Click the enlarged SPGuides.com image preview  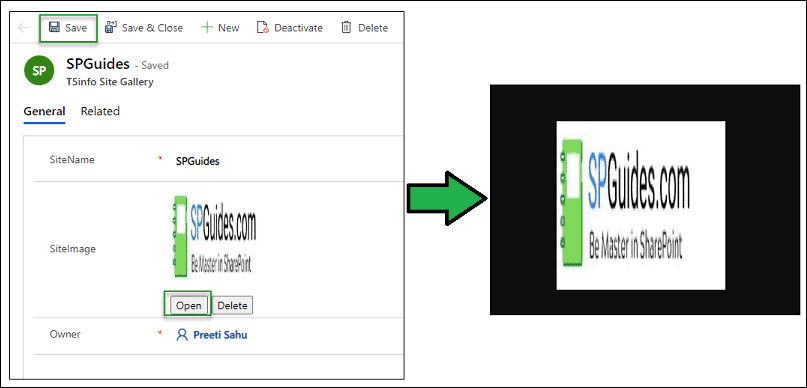point(641,205)
